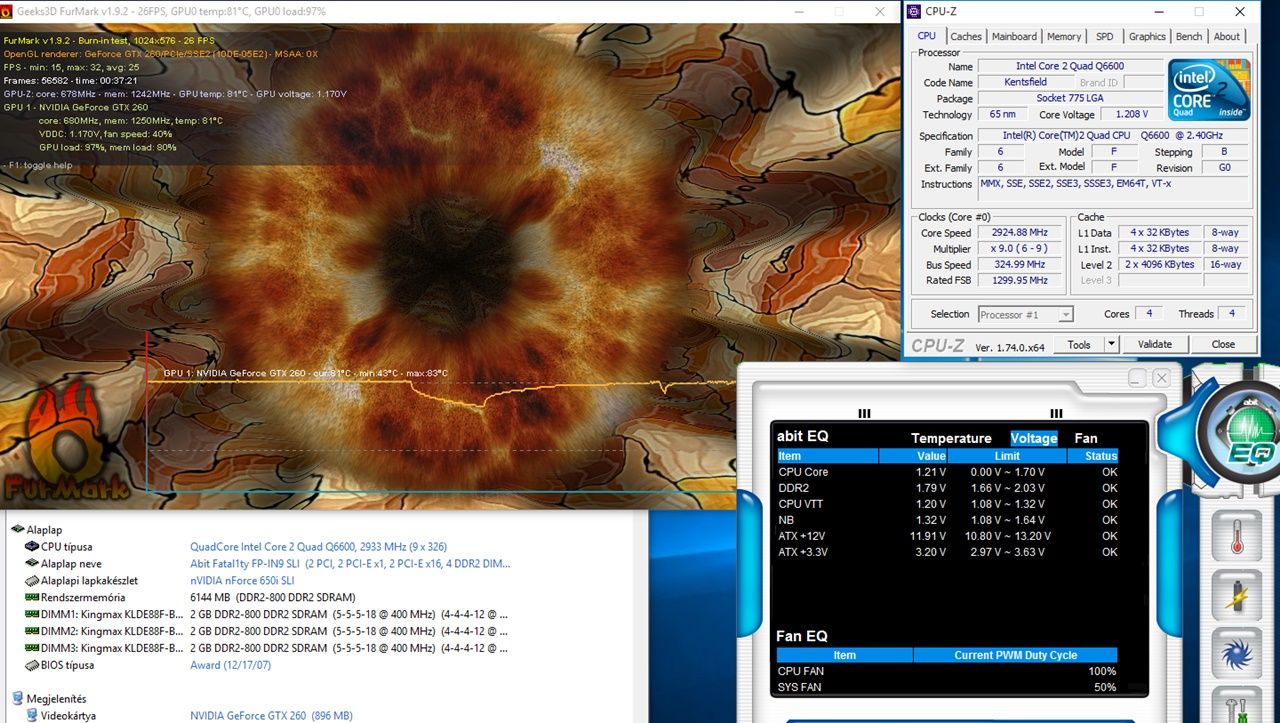The height and width of the screenshot is (723, 1280).
Task: Switch to CPU-Z Caches tab
Action: pos(966,36)
